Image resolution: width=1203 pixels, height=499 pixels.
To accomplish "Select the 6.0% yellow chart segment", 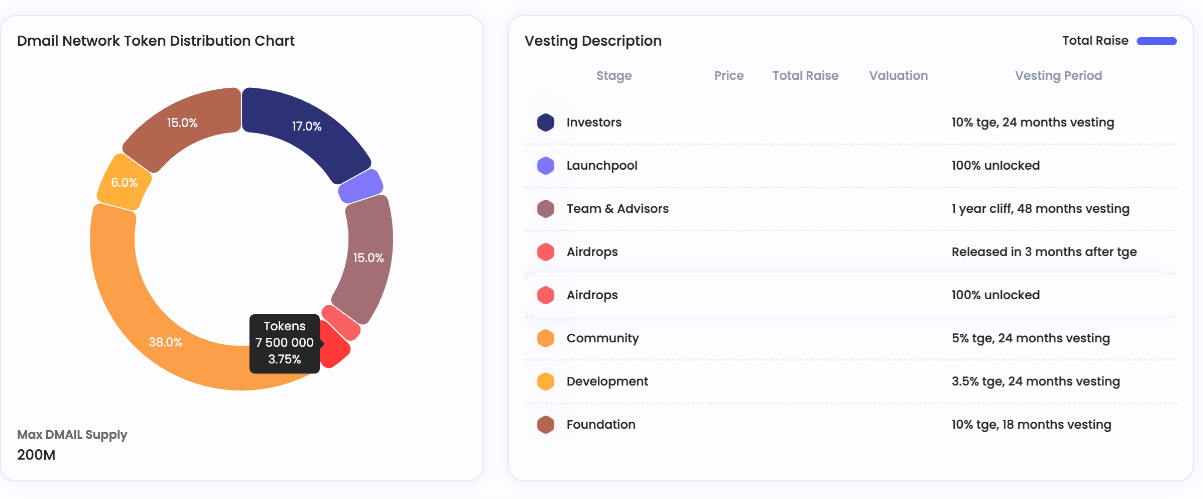I will 124,182.
